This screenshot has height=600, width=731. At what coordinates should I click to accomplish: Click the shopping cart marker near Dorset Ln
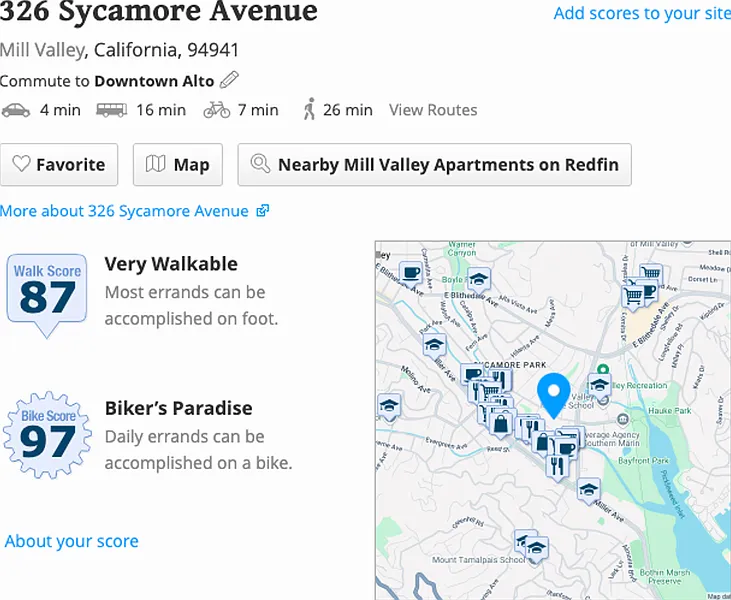click(651, 272)
